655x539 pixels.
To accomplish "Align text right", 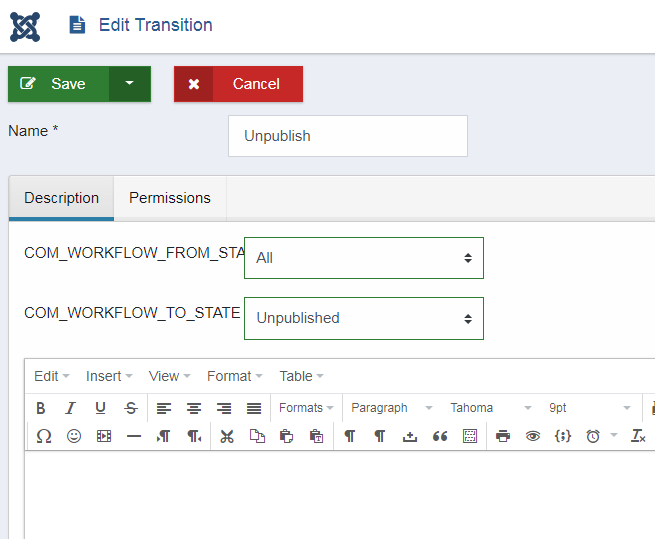I will [x=224, y=408].
